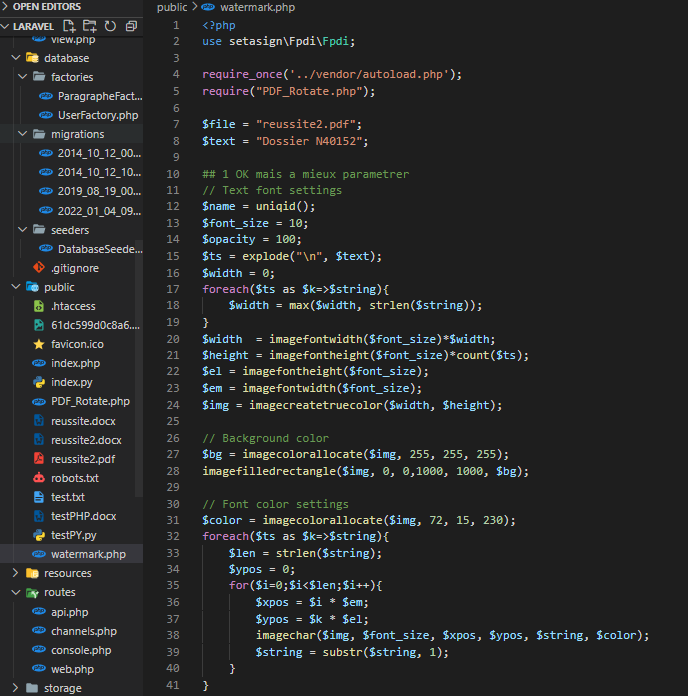Screen dimensions: 688x696
Task: Collapse the routes folder
Action: pyautogui.click(x=16, y=592)
